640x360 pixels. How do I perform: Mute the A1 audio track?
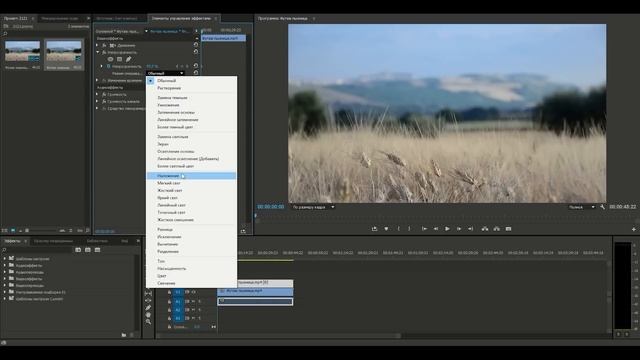[x=193, y=302]
